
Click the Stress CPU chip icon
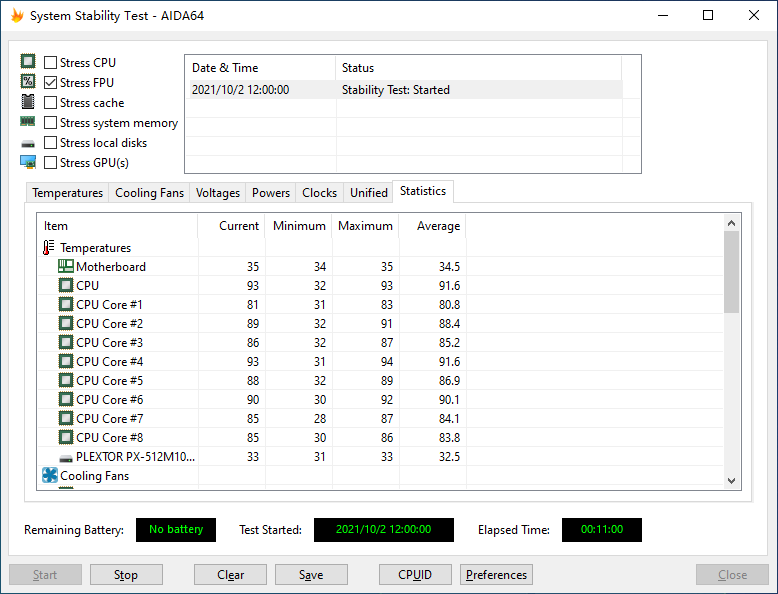28,62
